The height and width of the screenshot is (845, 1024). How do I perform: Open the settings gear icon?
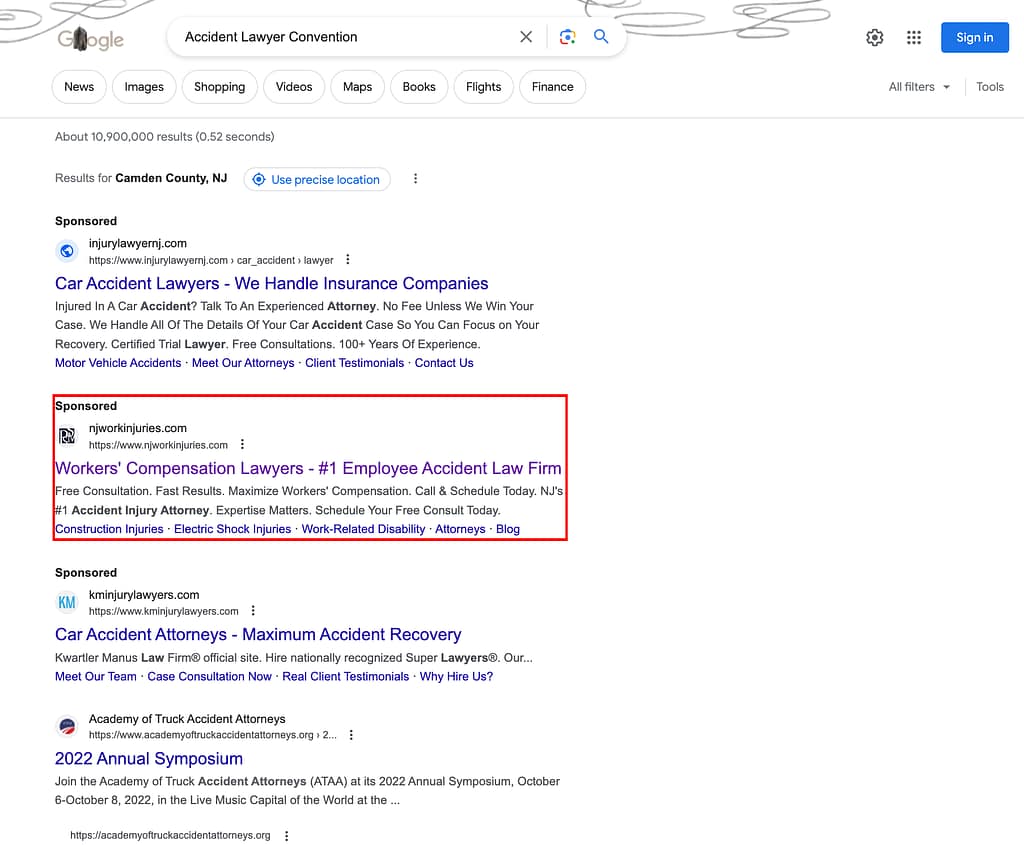click(874, 38)
